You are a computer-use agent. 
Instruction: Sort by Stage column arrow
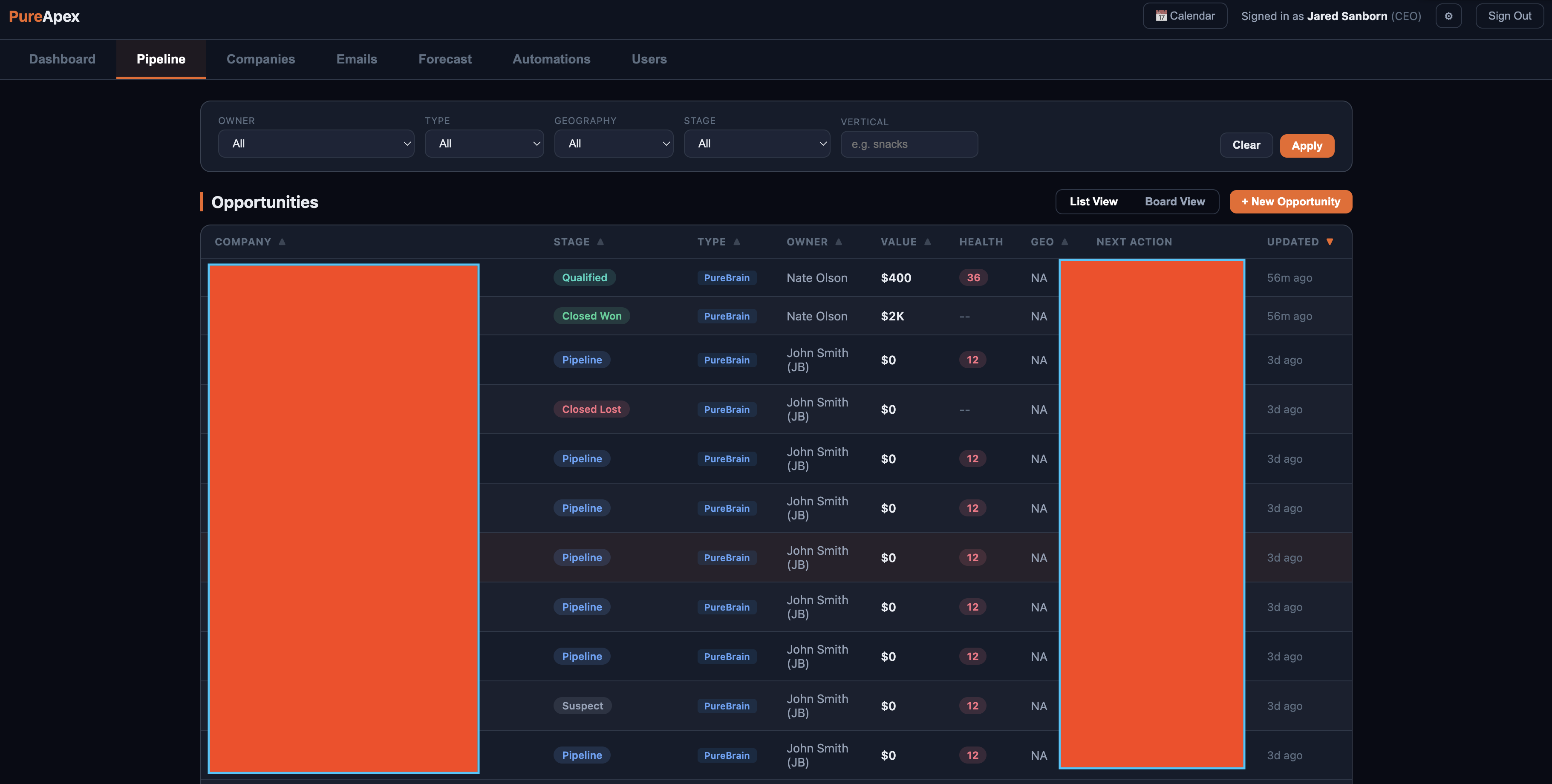click(600, 242)
